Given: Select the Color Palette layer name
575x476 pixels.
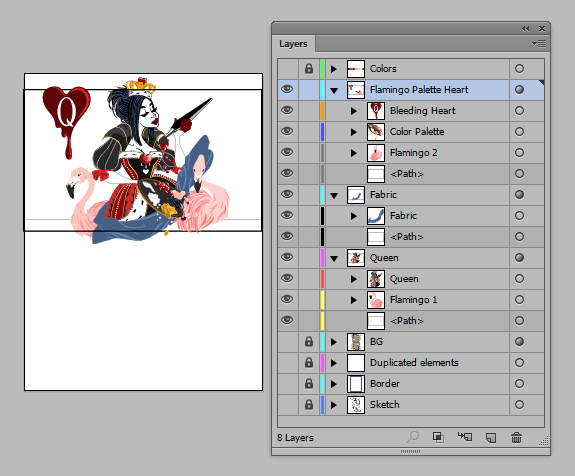Looking at the screenshot, I should [x=417, y=132].
